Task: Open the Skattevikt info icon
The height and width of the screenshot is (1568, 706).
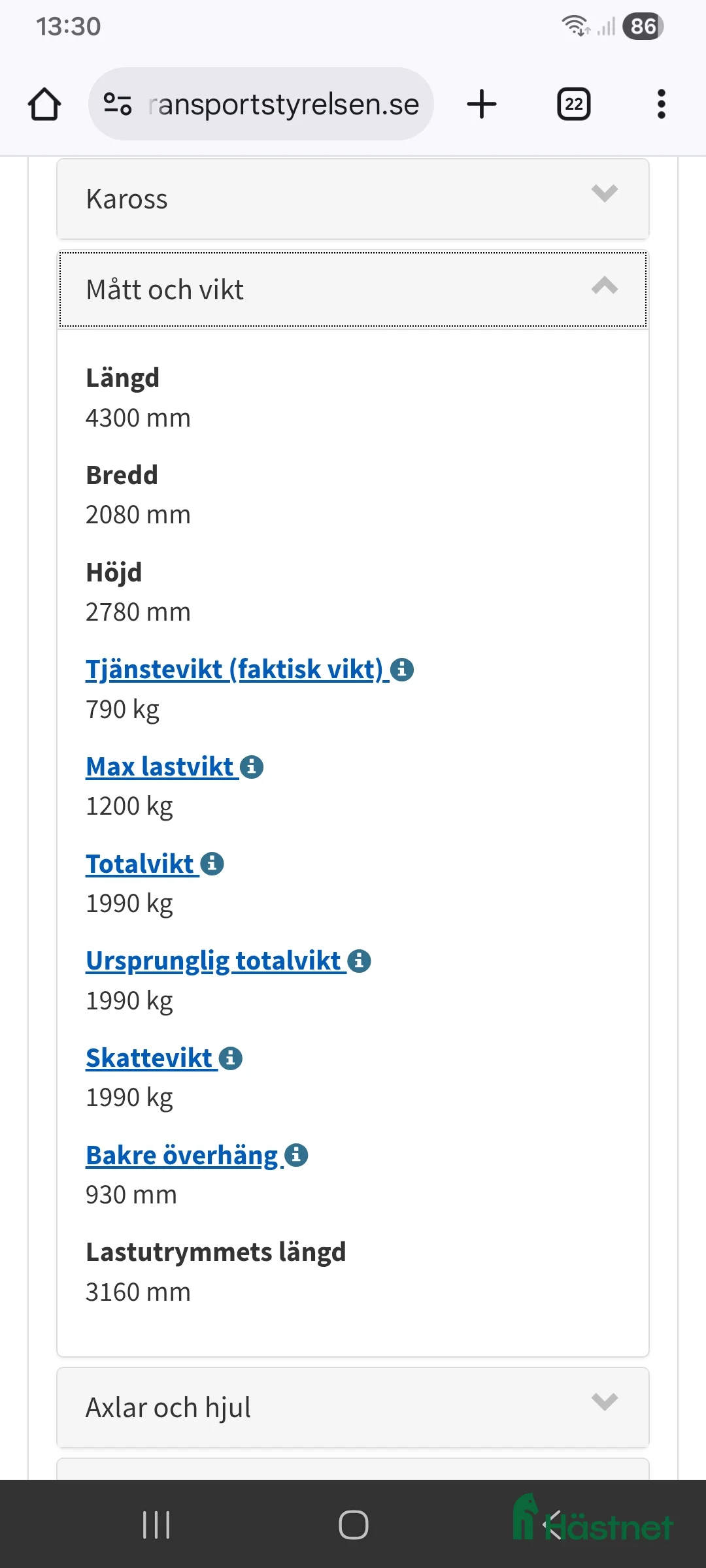Action: (x=230, y=1057)
